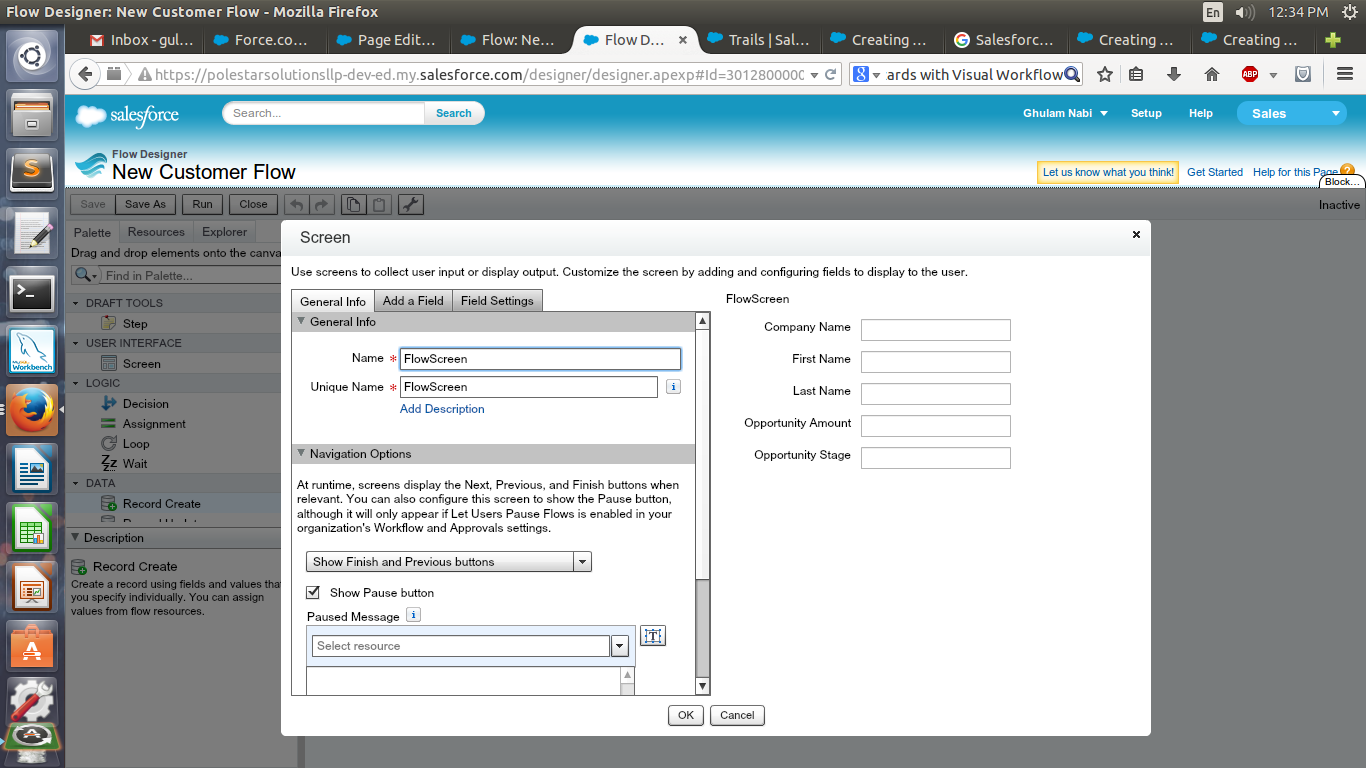
Task: Click the paste clipboard icon in the toolbar
Action: tap(380, 204)
